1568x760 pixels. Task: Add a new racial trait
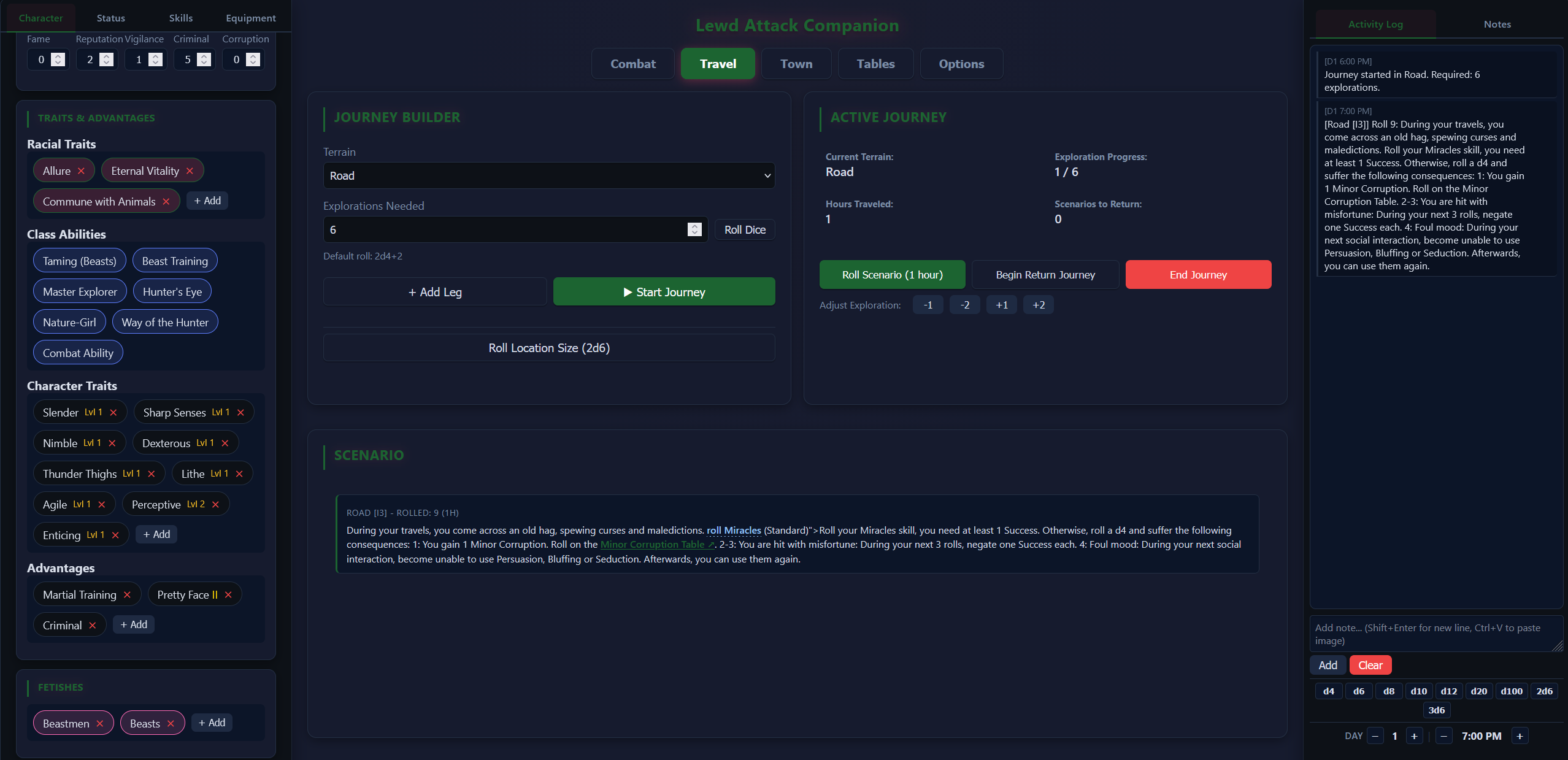tap(207, 201)
